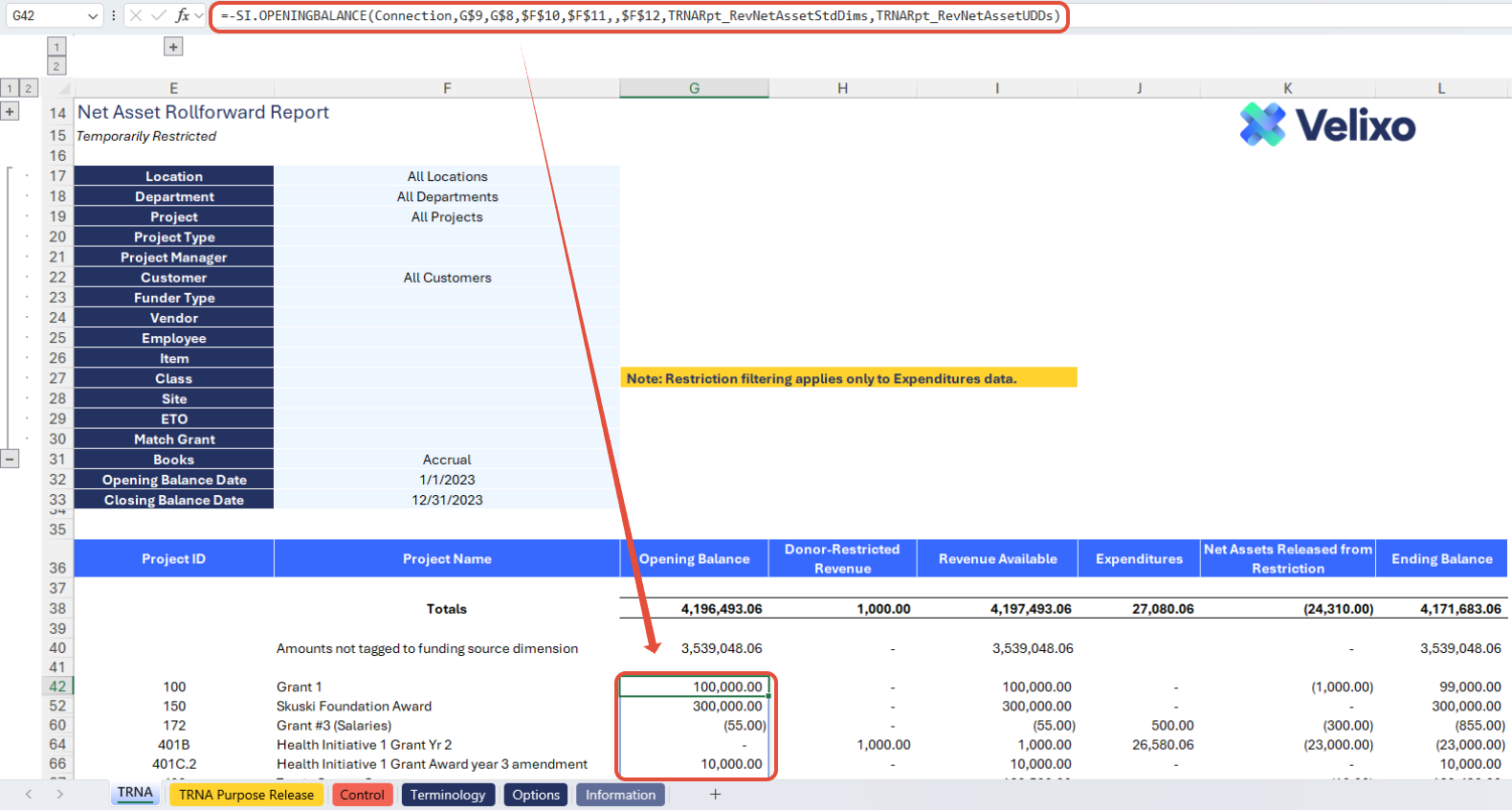Open the Options sheet tab
1512x811 pixels.
pyautogui.click(x=536, y=795)
